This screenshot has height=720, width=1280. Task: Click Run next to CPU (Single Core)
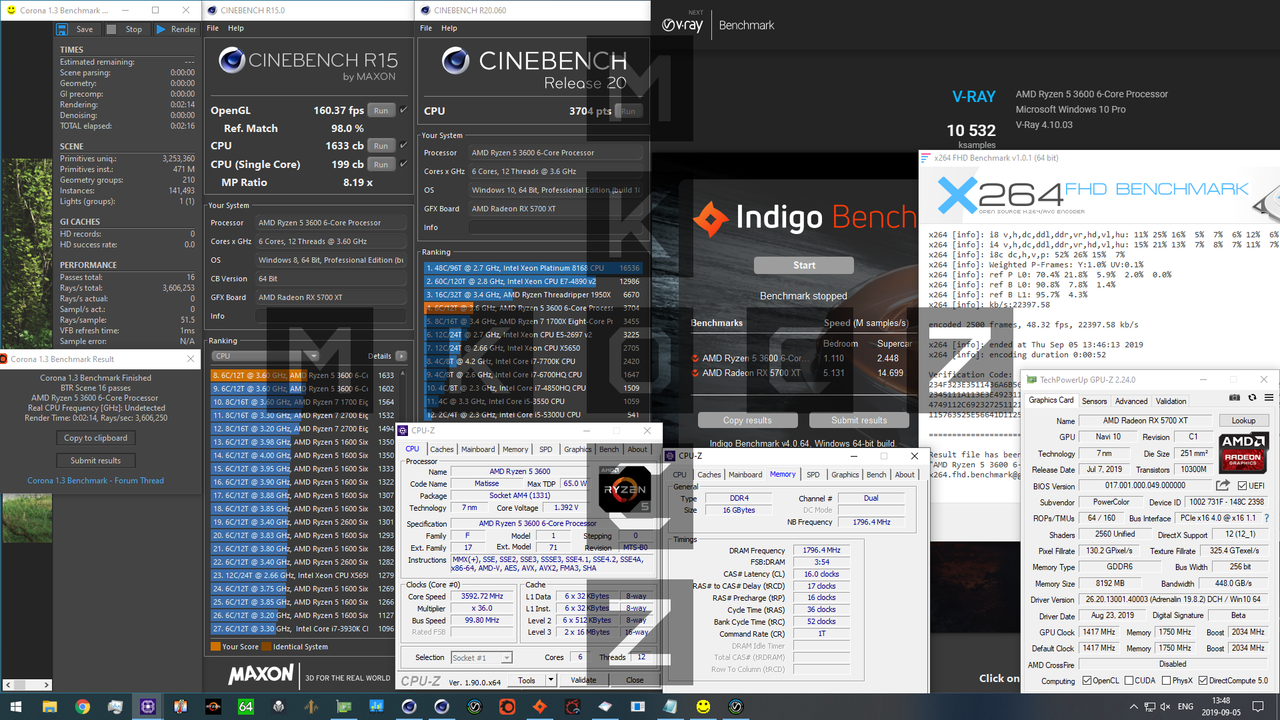(381, 163)
